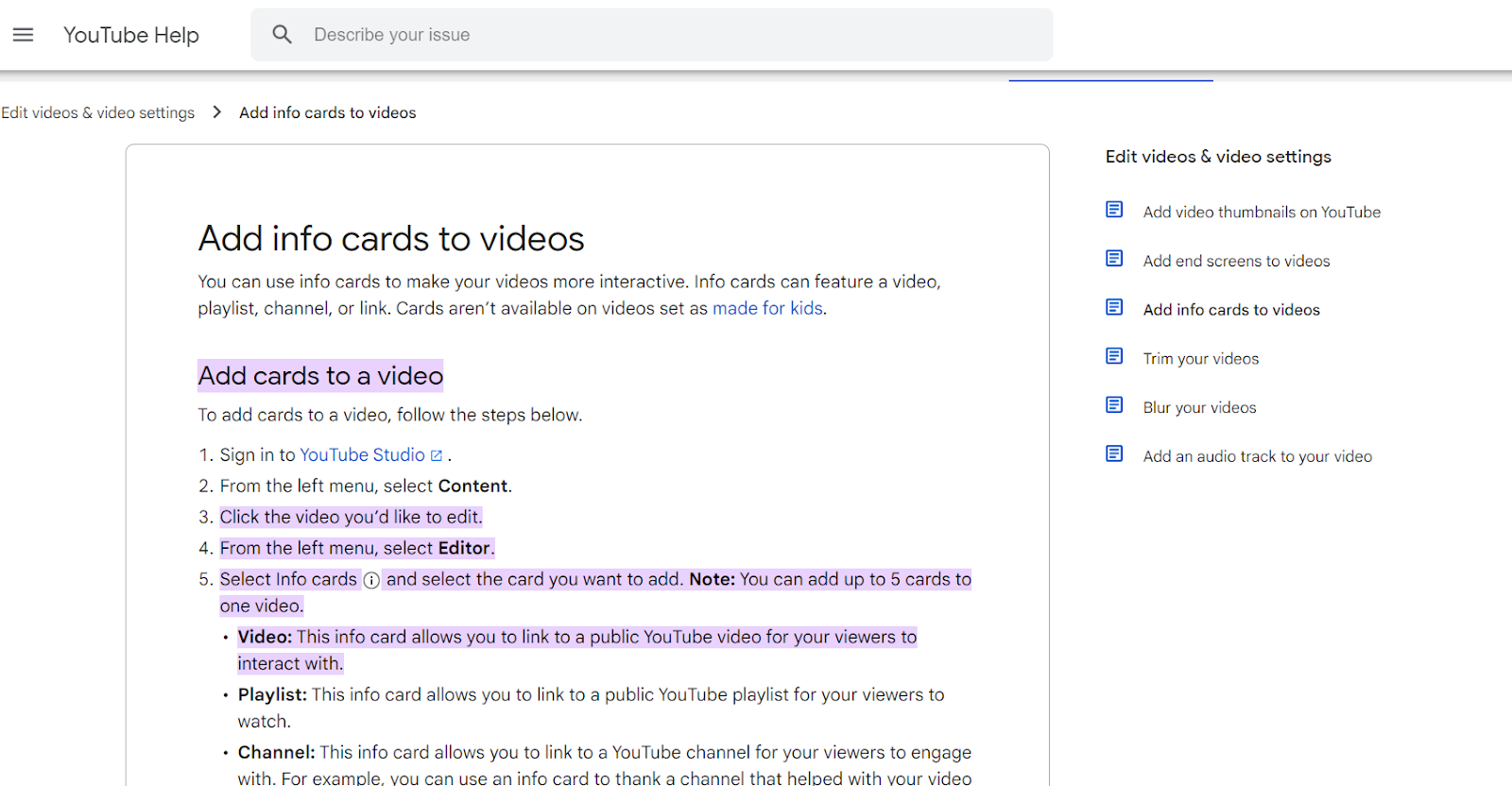This screenshot has height=786, width=1512.
Task: Click the article icon beside Add video thumbnails
Action: coord(1114,210)
